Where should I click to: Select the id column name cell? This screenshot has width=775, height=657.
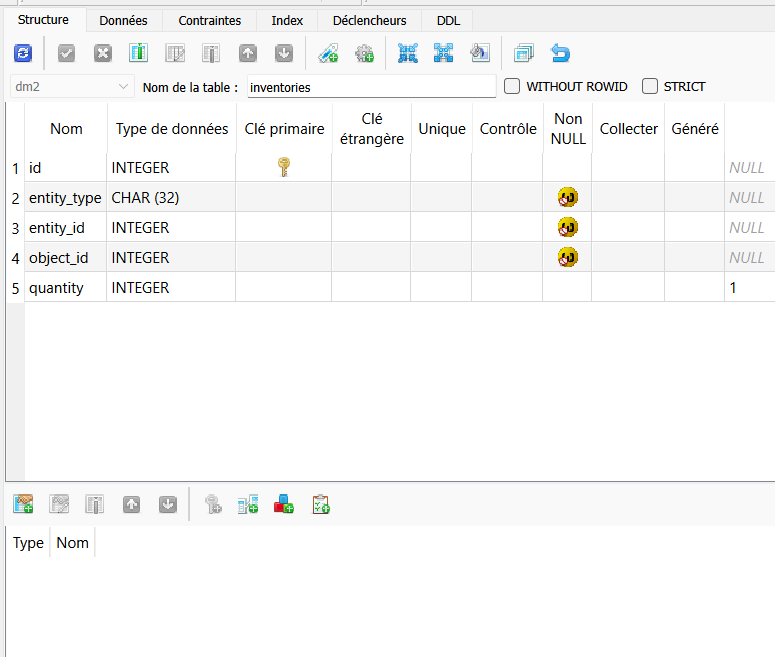tap(66, 168)
